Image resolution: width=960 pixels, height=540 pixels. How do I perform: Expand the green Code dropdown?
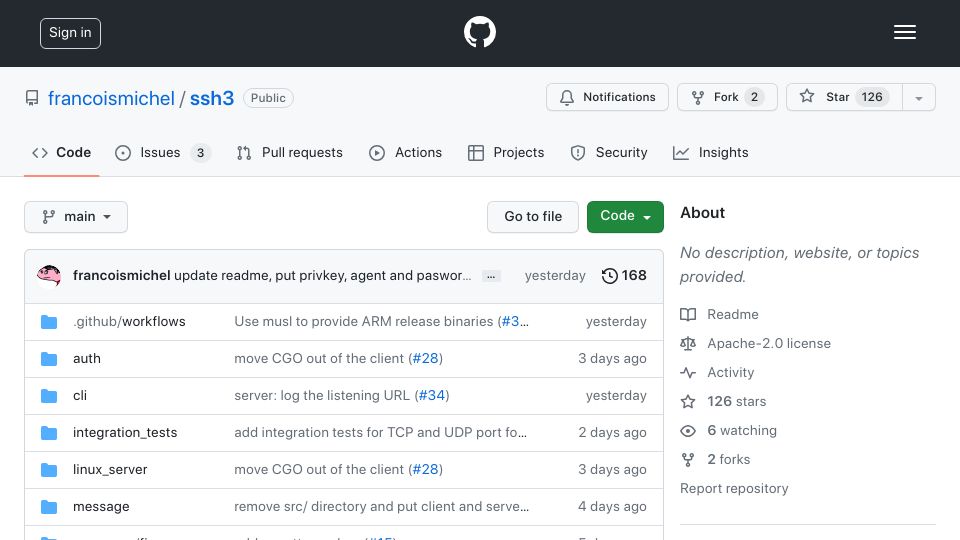click(625, 217)
